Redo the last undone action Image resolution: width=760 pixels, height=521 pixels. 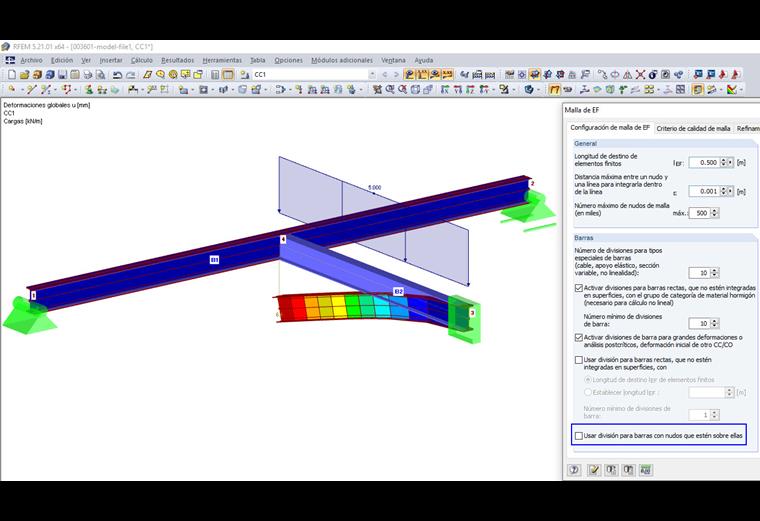130,75
